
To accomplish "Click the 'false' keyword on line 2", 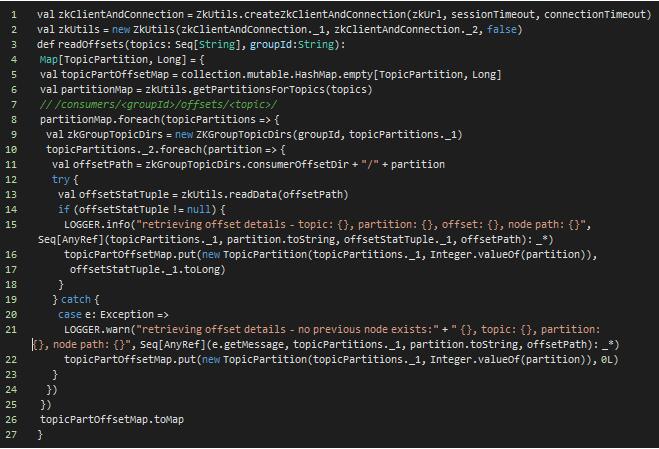I will point(501,30).
